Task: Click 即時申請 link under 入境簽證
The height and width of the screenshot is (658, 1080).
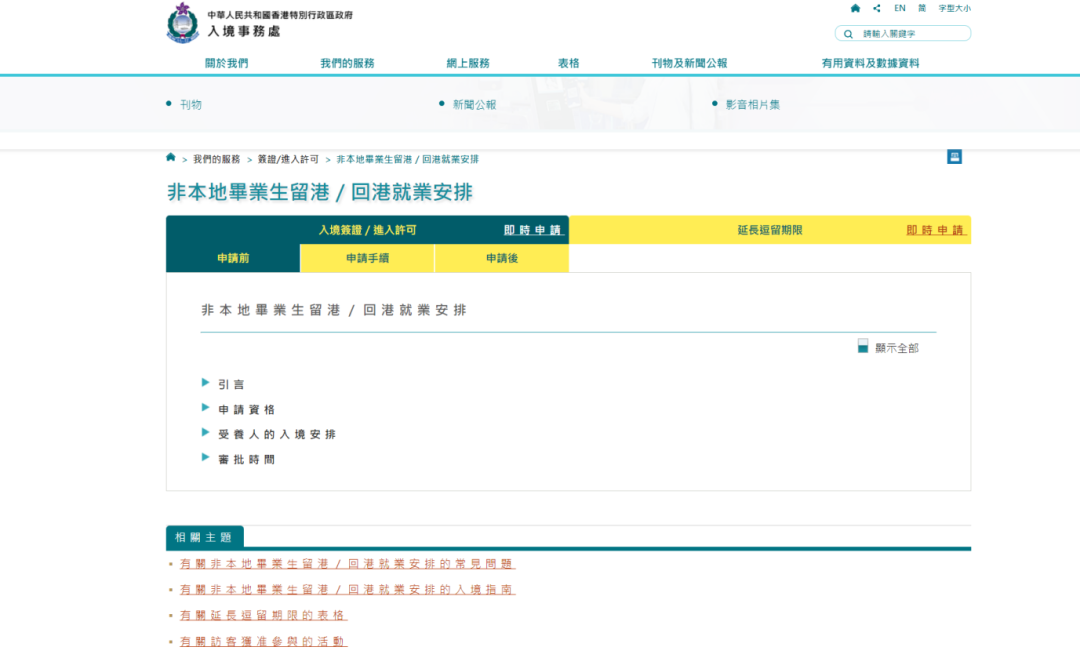Action: (x=532, y=230)
